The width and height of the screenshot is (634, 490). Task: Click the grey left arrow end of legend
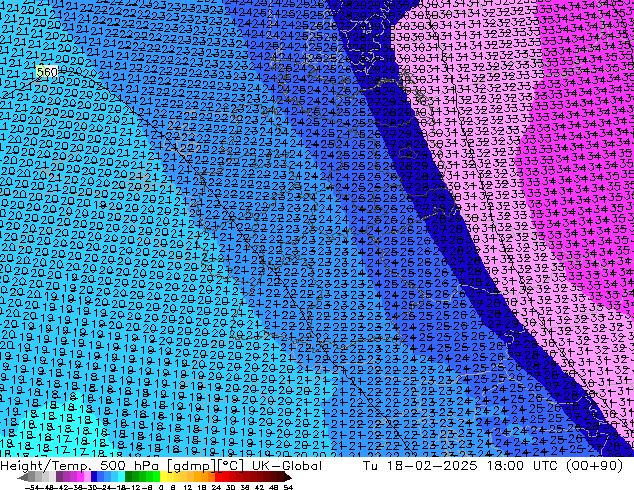(23, 477)
